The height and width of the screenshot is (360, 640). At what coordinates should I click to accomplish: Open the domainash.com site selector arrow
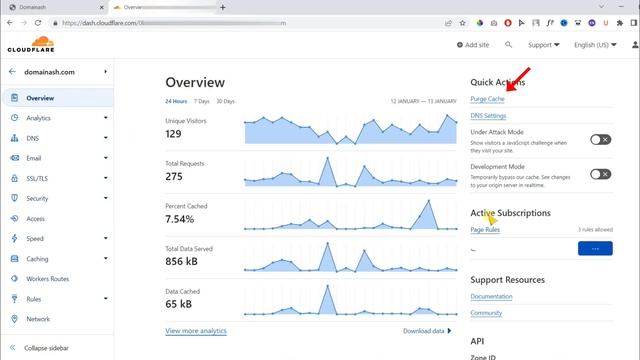pyautogui.click(x=106, y=72)
